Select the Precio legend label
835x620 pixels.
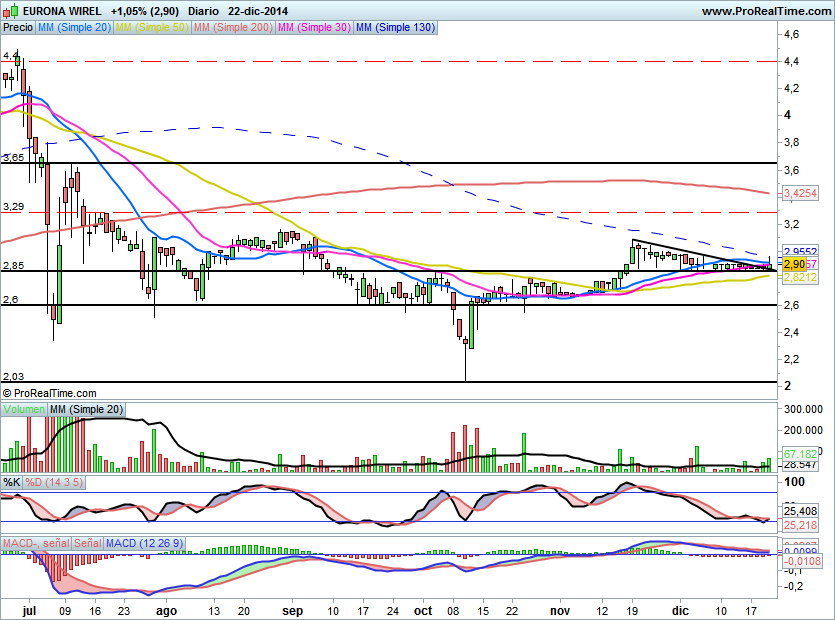coord(18,27)
